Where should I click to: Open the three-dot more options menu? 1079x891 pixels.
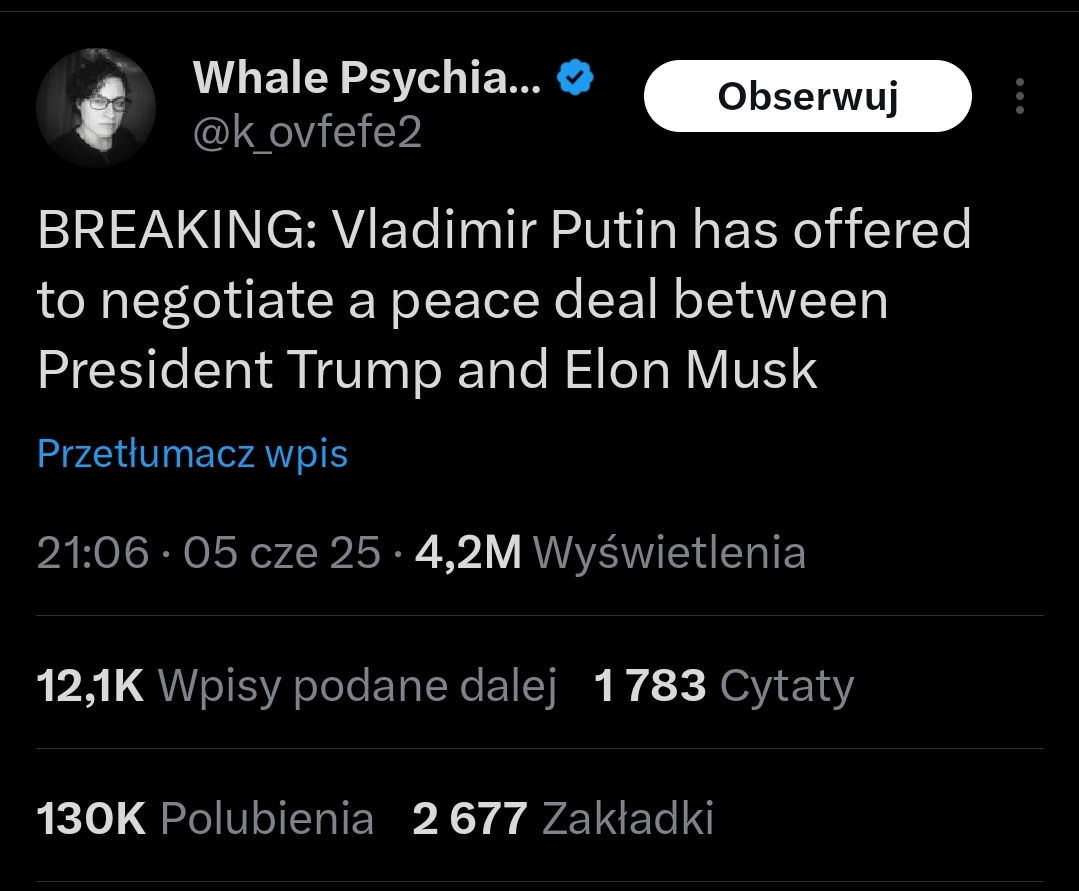tap(1020, 96)
